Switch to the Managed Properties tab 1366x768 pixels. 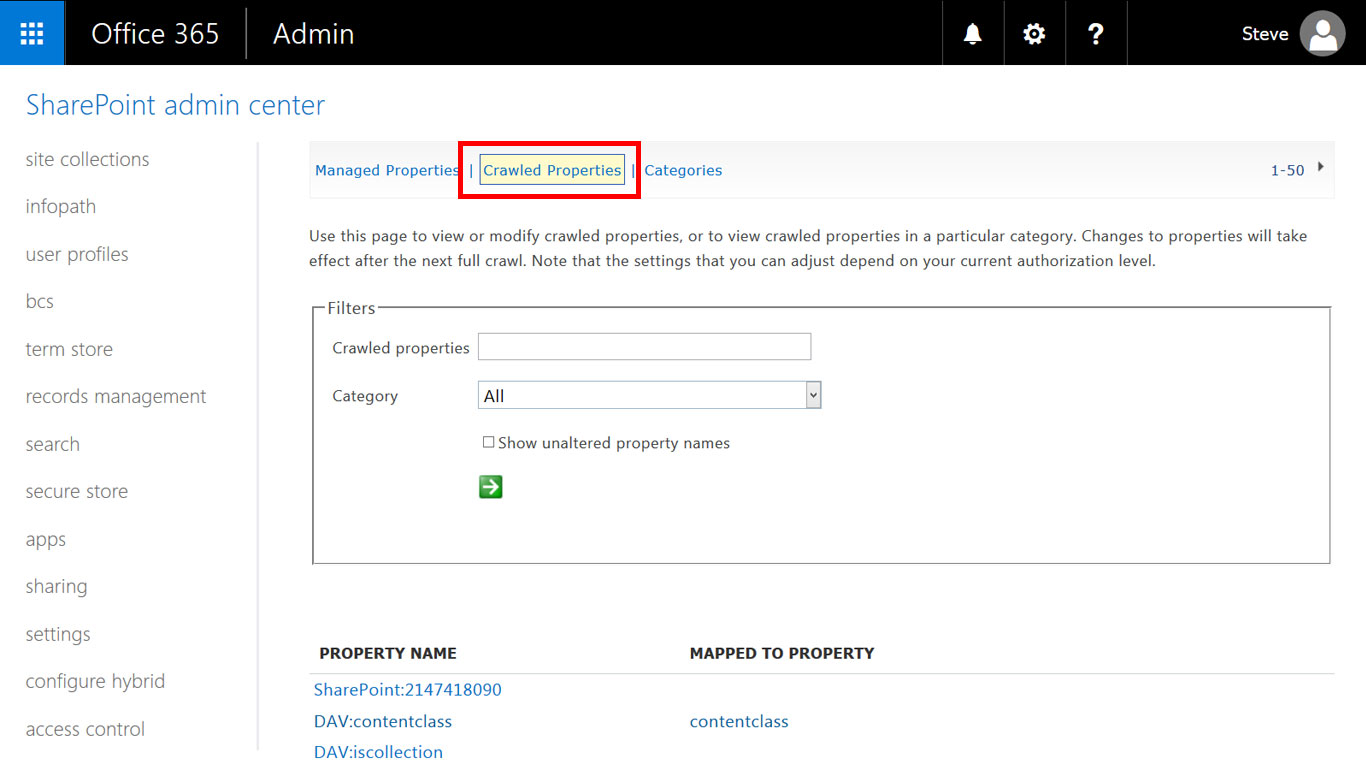point(387,170)
